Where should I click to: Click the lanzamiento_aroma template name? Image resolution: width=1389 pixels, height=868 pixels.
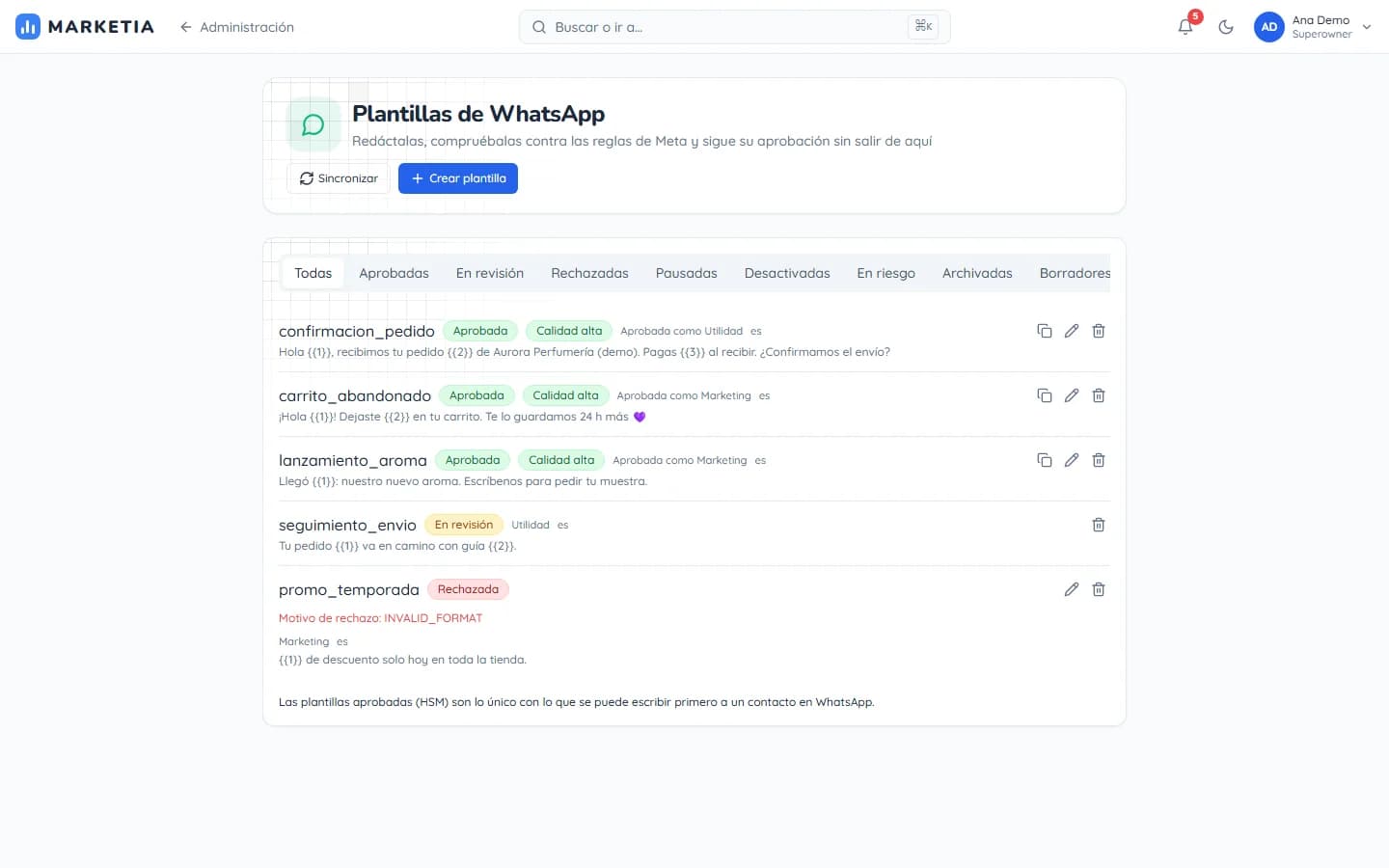coord(353,460)
